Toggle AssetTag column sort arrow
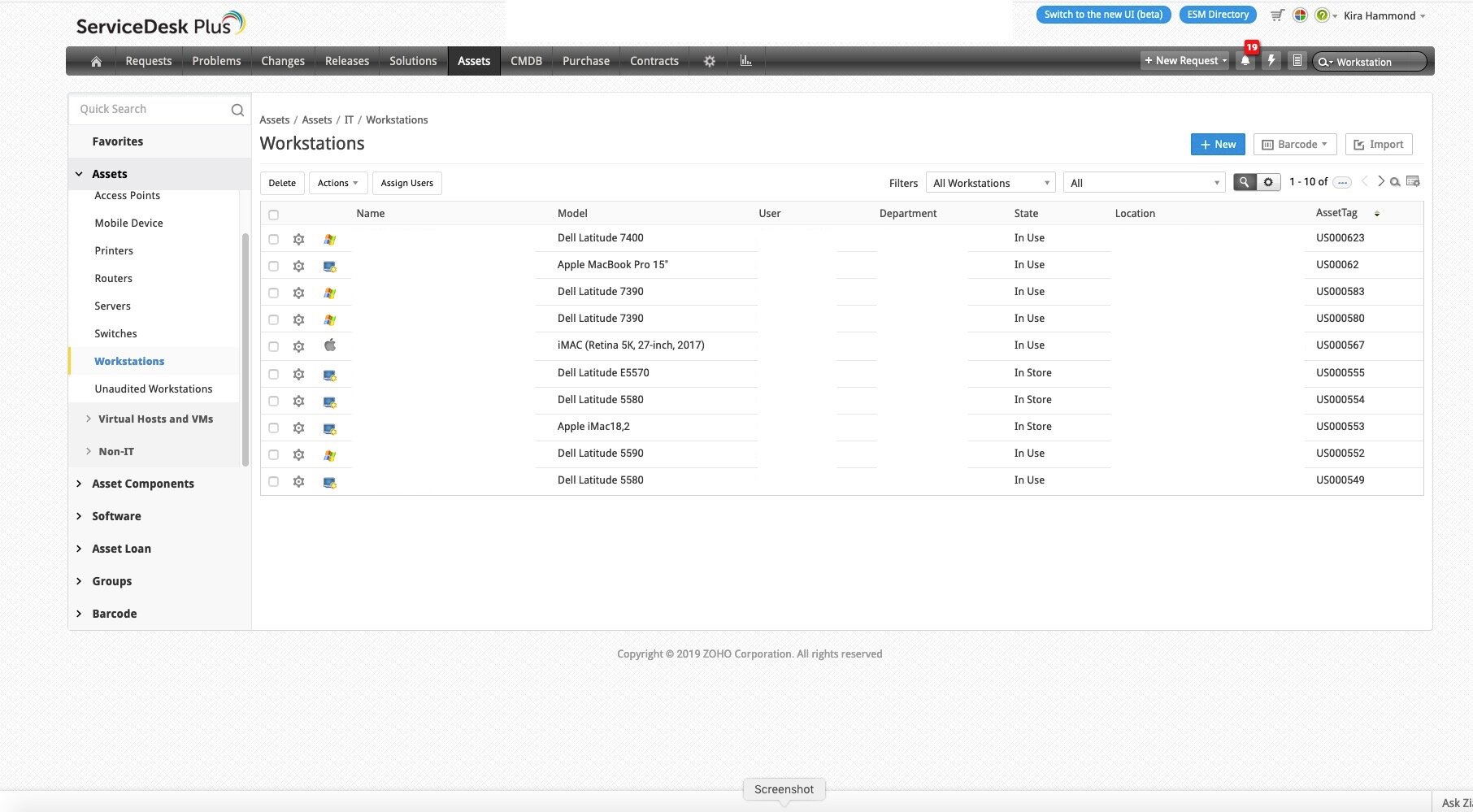Viewport: 1473px width, 812px height. click(x=1377, y=214)
